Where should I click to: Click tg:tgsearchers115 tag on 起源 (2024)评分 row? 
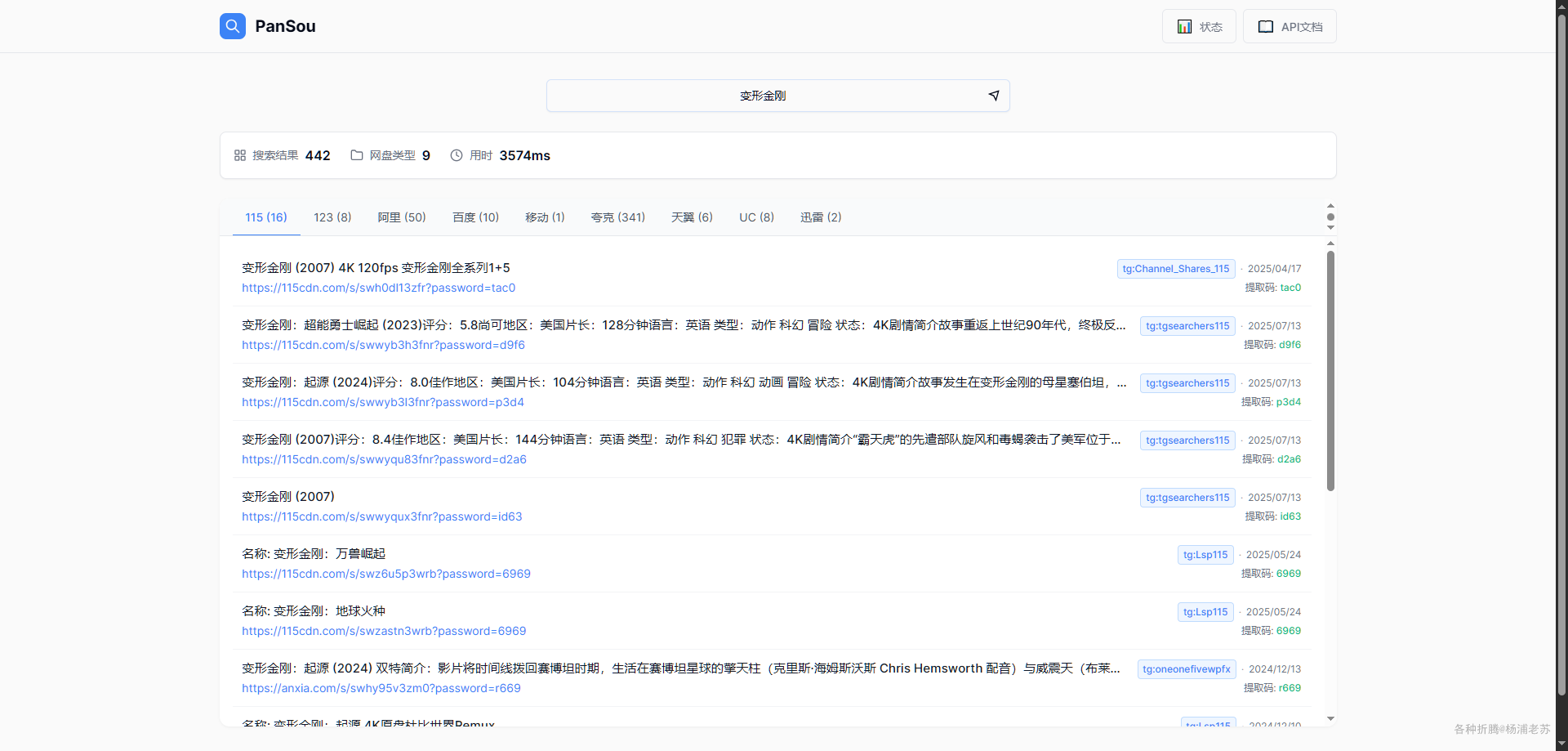[x=1187, y=383]
